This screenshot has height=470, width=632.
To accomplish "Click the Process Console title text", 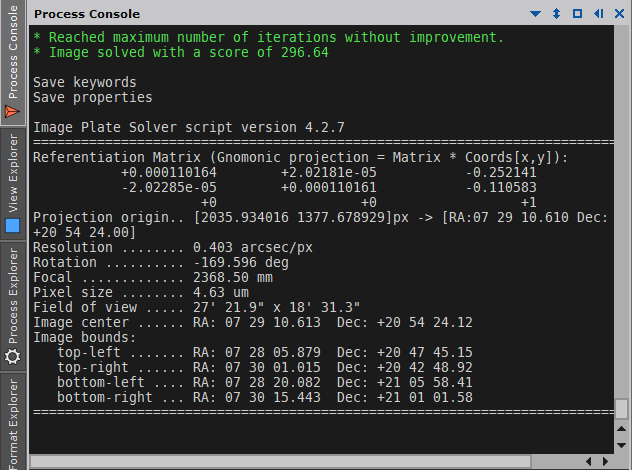I will pyautogui.click(x=87, y=14).
